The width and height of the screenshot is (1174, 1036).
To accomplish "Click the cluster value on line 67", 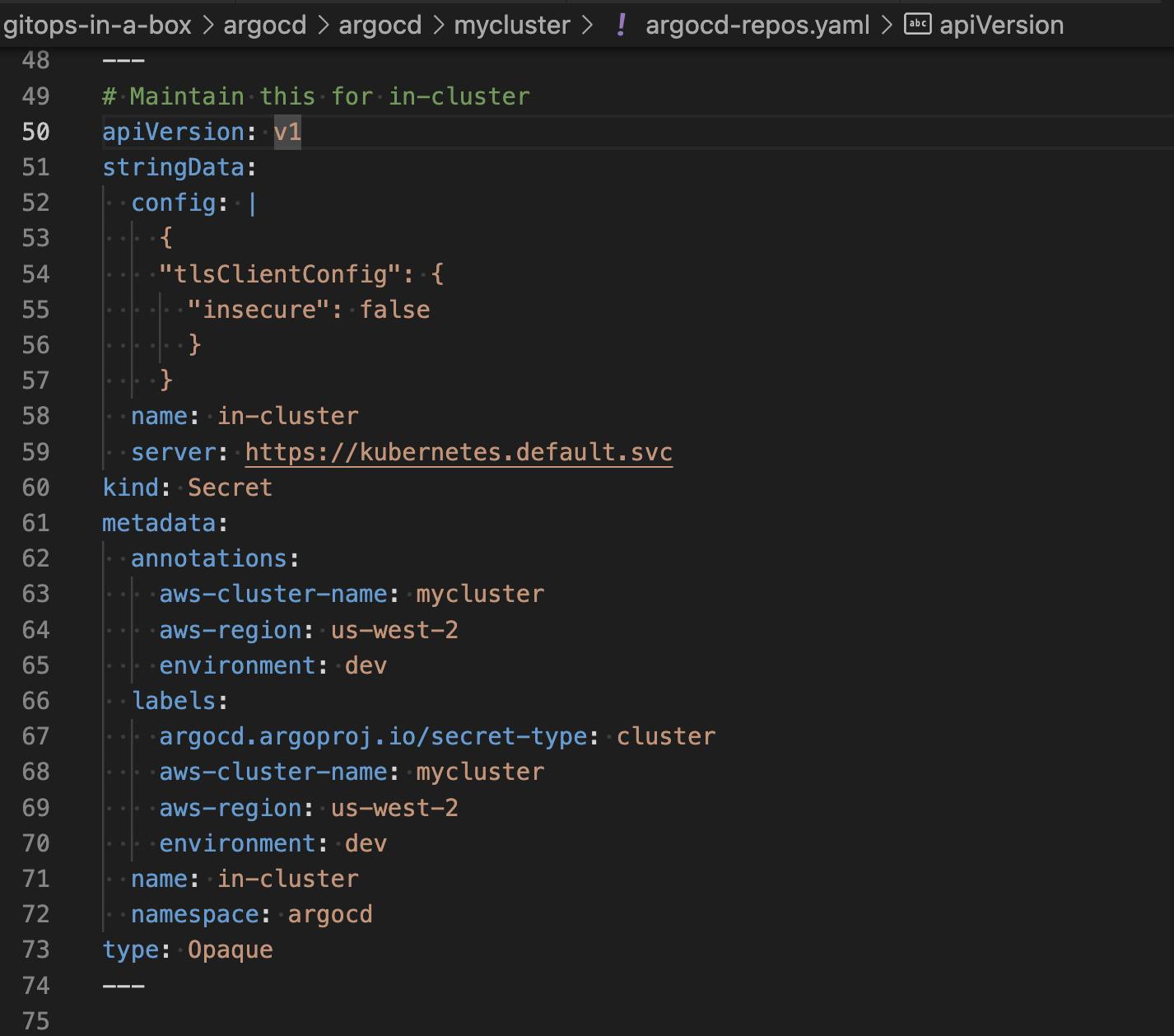I will (x=666, y=736).
